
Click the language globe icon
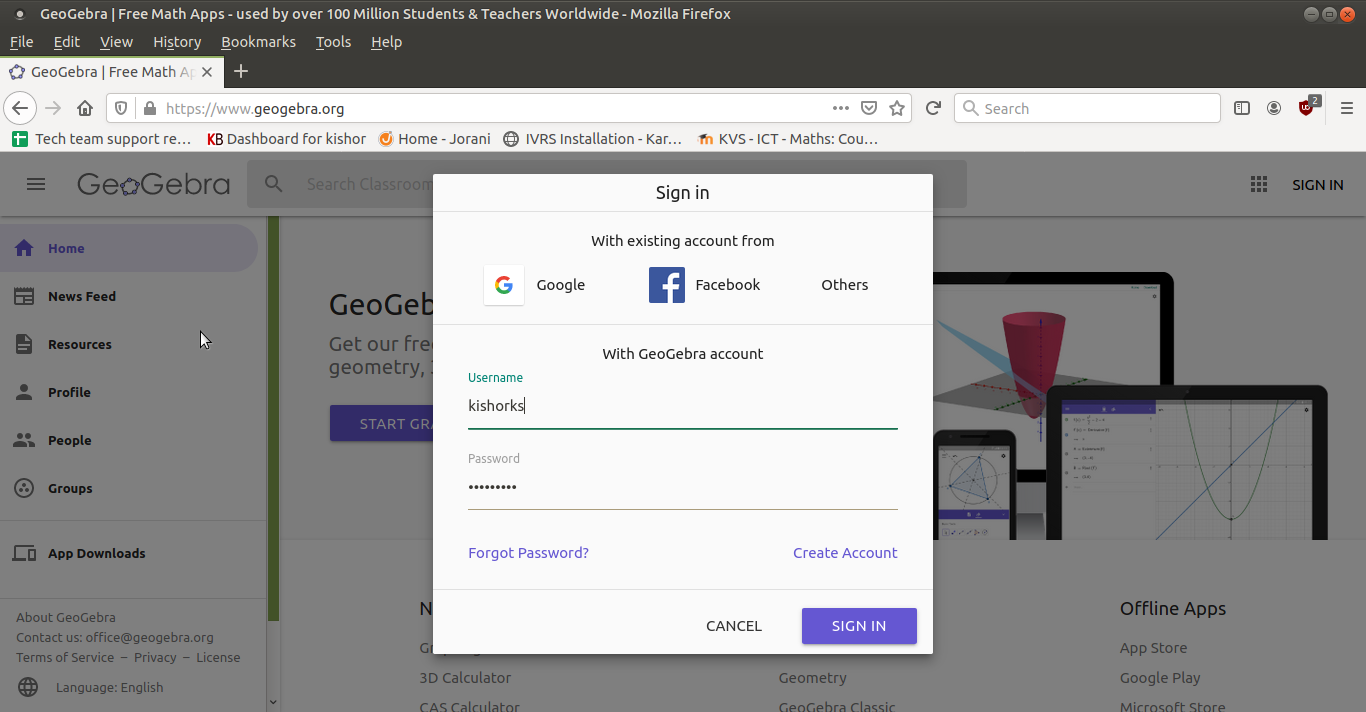coord(28,687)
